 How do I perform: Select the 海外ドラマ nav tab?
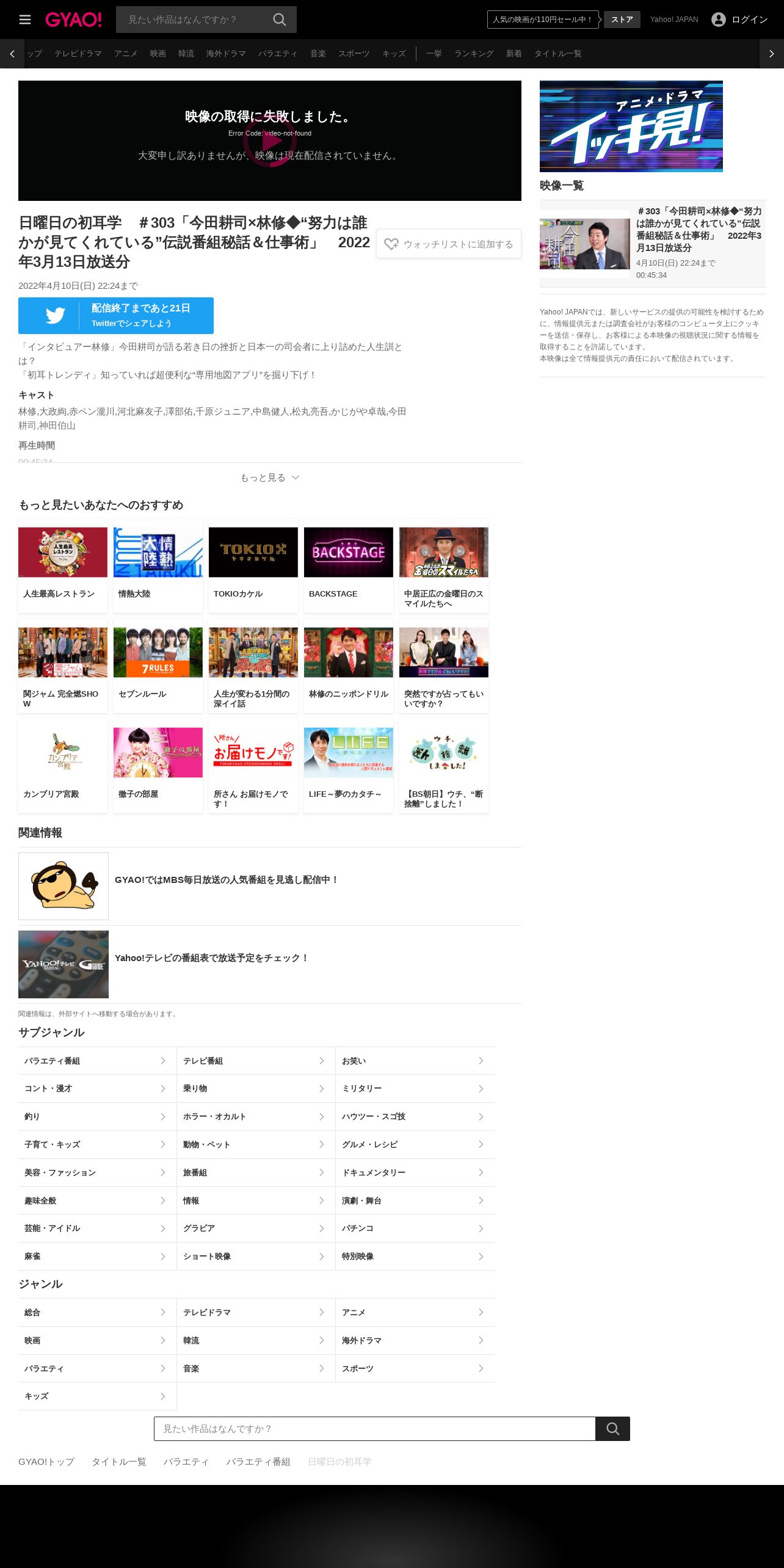pyautogui.click(x=226, y=54)
